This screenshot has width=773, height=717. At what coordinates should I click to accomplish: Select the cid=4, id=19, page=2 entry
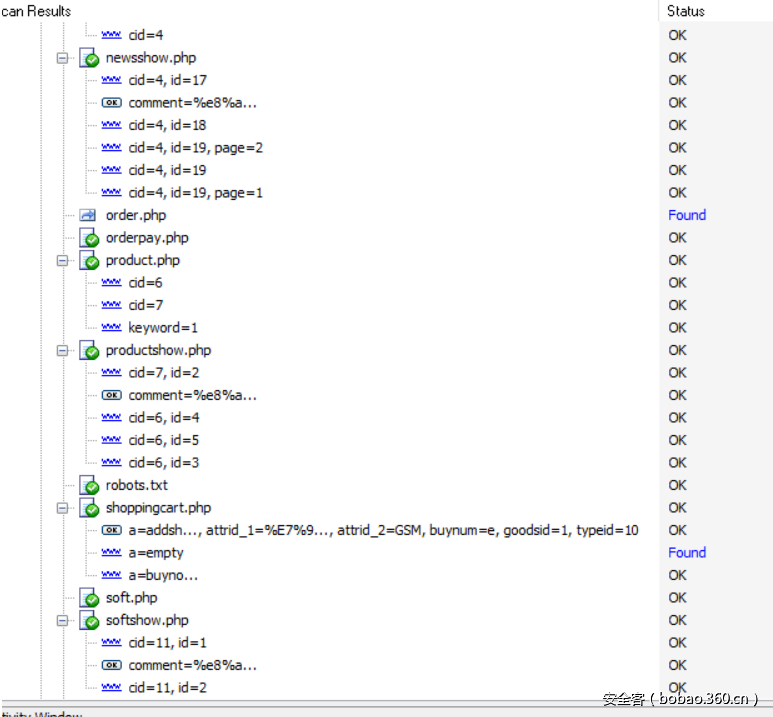(195, 148)
